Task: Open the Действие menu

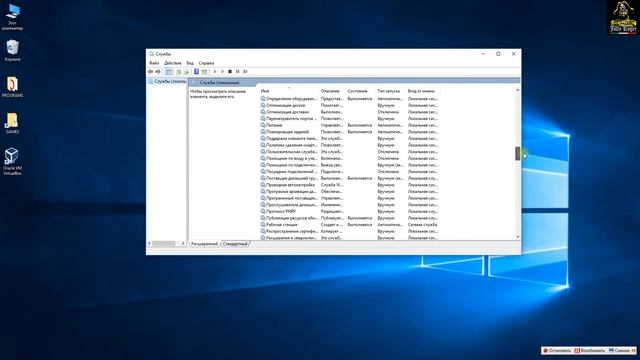Action: [173, 63]
